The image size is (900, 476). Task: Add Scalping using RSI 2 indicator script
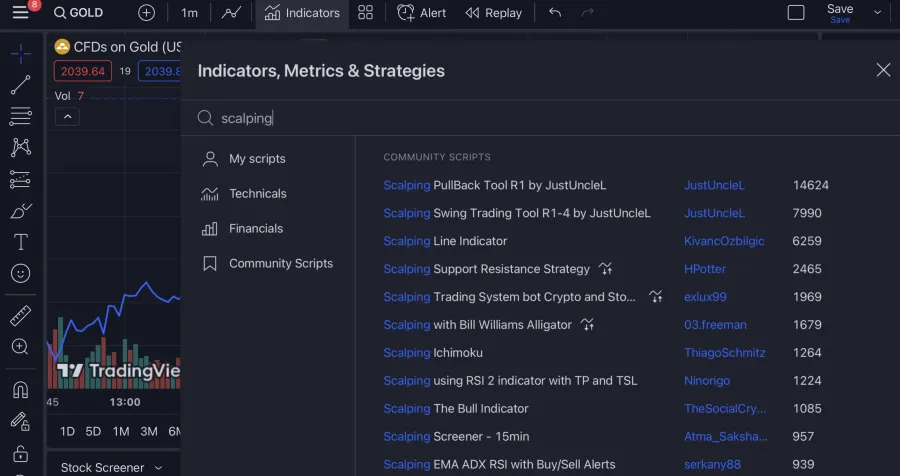[510, 381]
